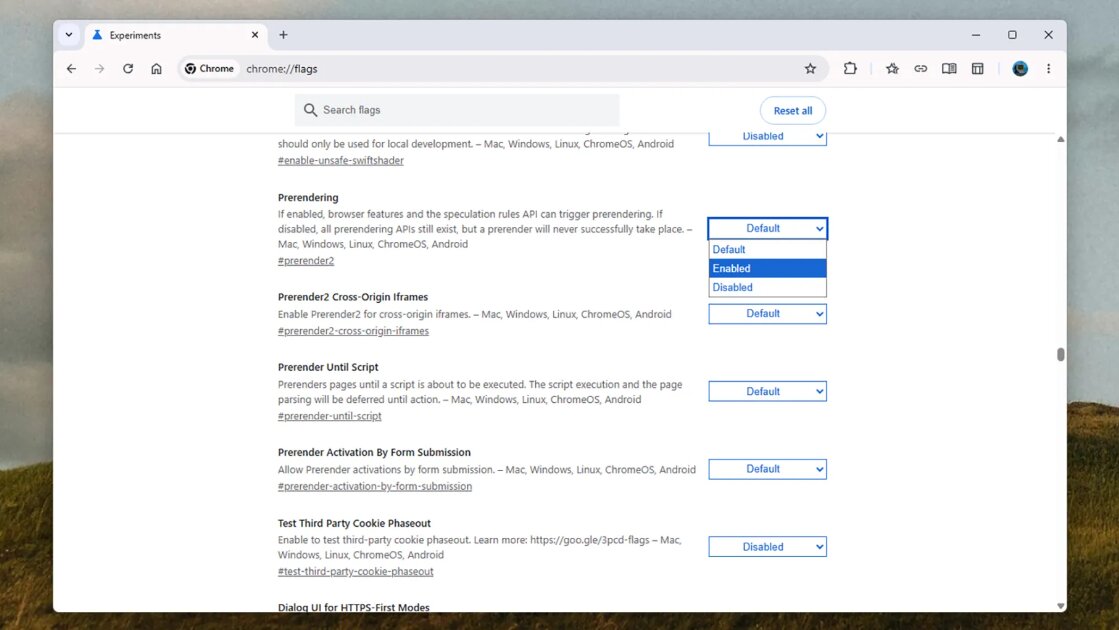
Task: Click the Reset all button
Action: click(x=792, y=111)
